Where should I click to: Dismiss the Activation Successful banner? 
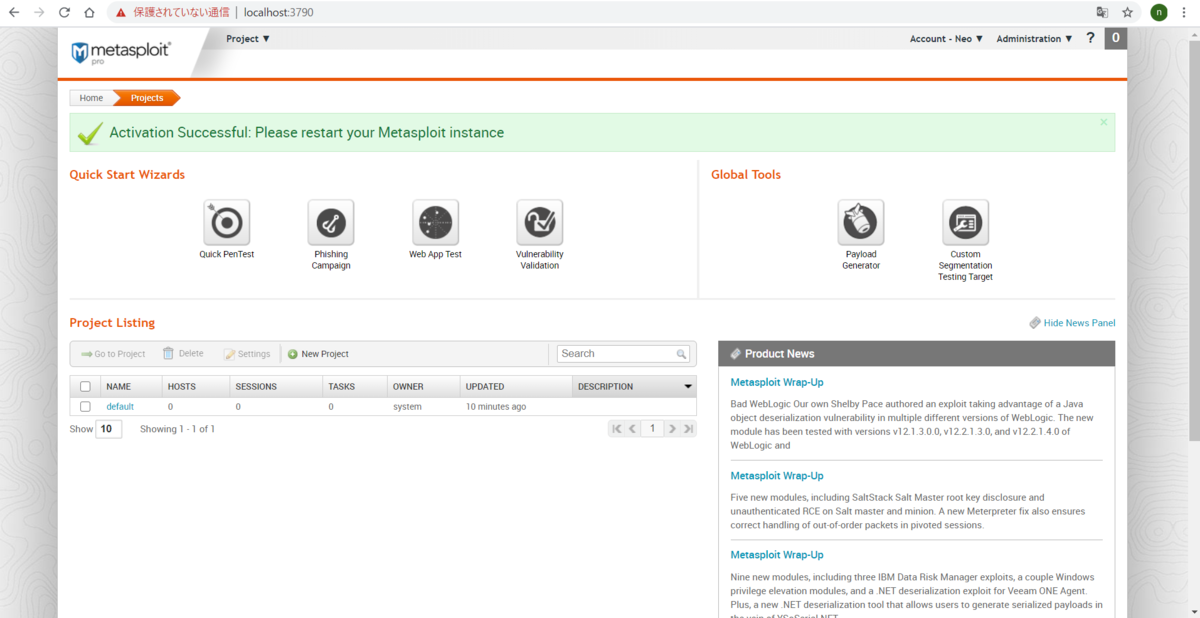pos(1104,122)
